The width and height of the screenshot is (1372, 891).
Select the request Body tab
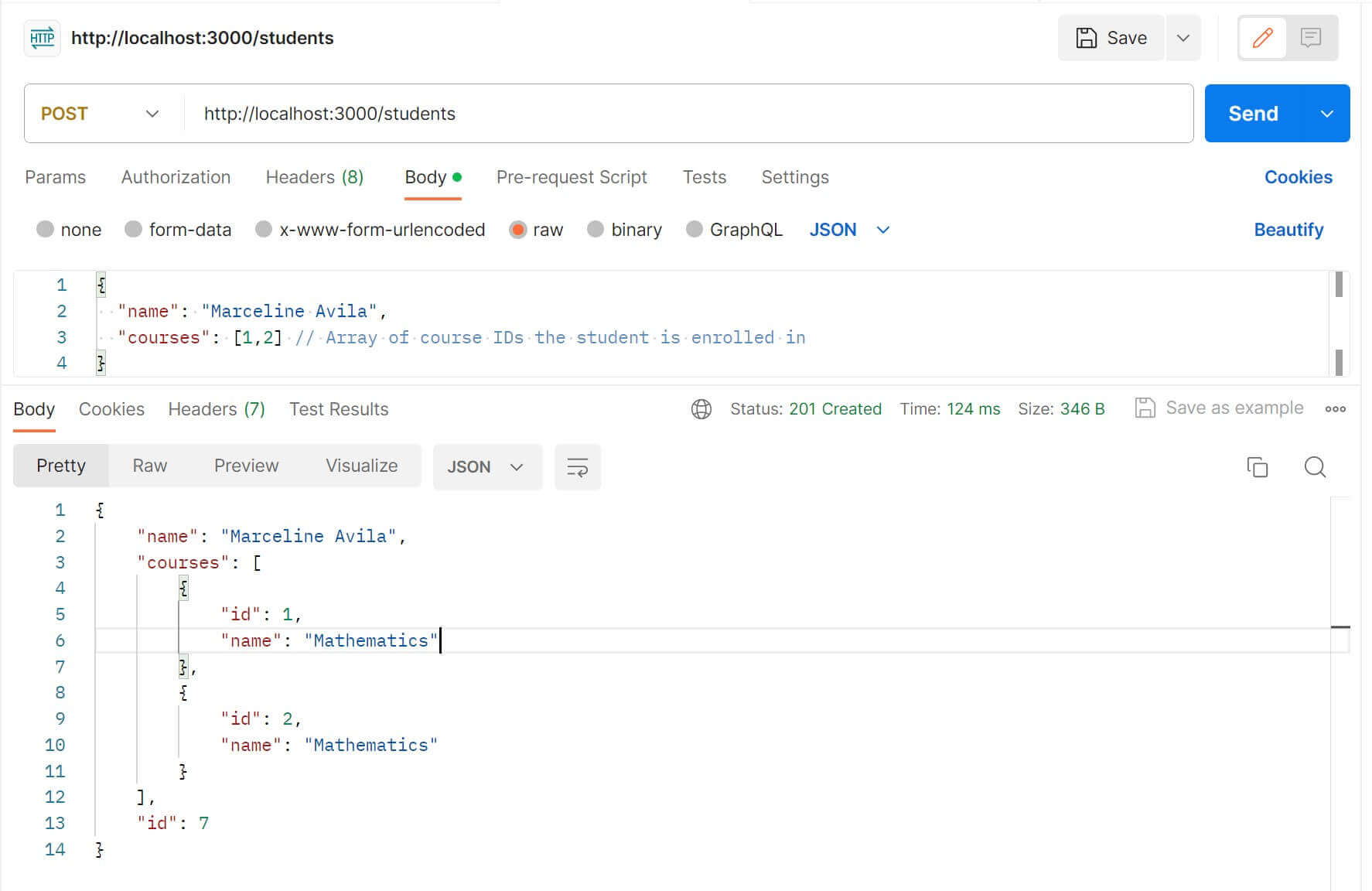pos(432,177)
